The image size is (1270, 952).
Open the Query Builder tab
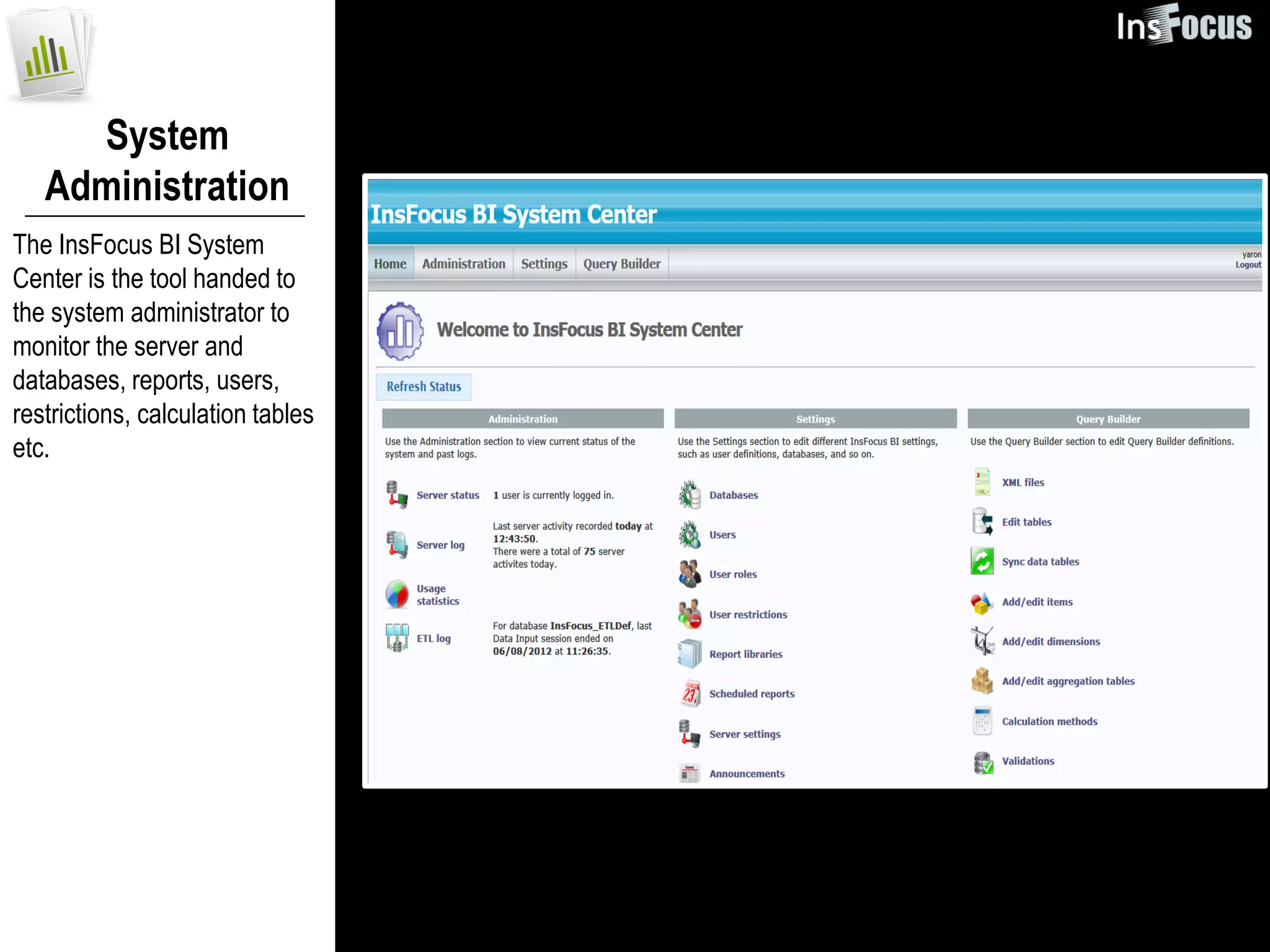[621, 263]
